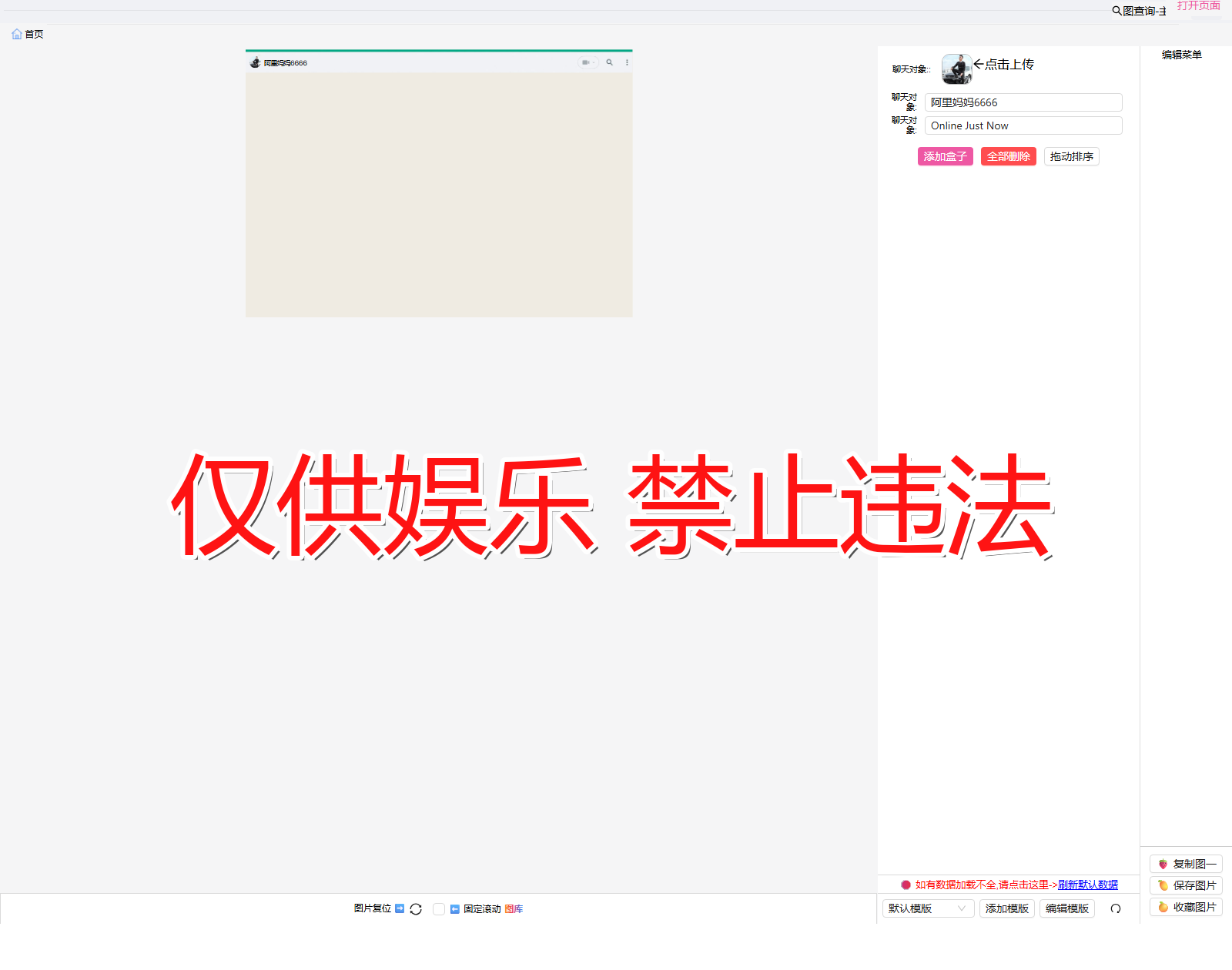Click the circular loading icon next to 编辑模版
The width and height of the screenshot is (1232, 970).
[x=1116, y=908]
